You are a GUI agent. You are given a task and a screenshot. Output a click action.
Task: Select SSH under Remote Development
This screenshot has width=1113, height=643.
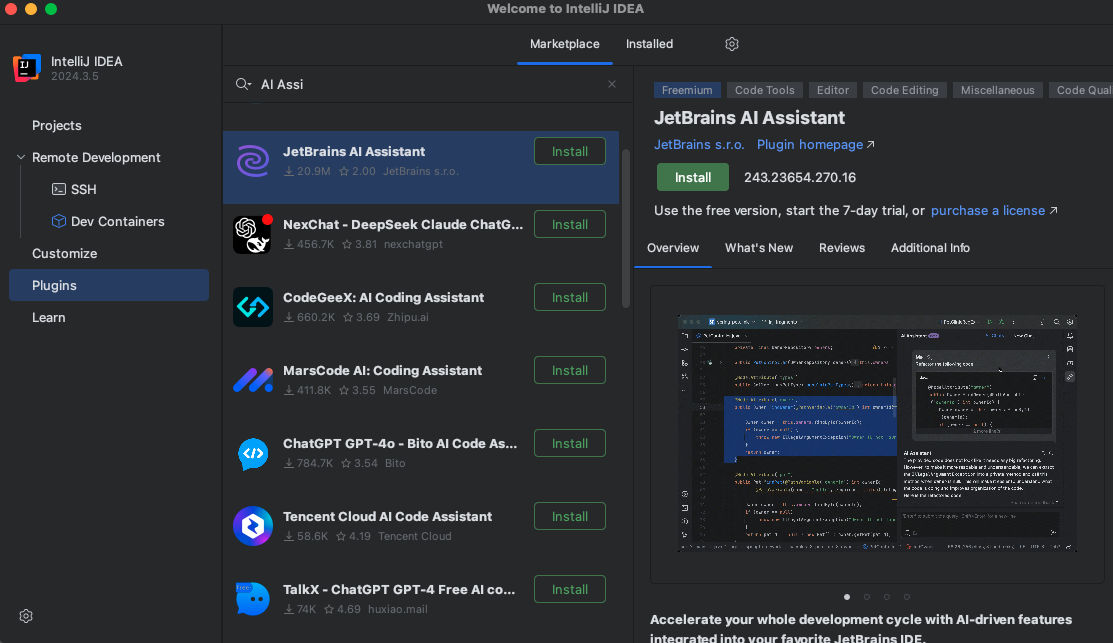point(84,189)
